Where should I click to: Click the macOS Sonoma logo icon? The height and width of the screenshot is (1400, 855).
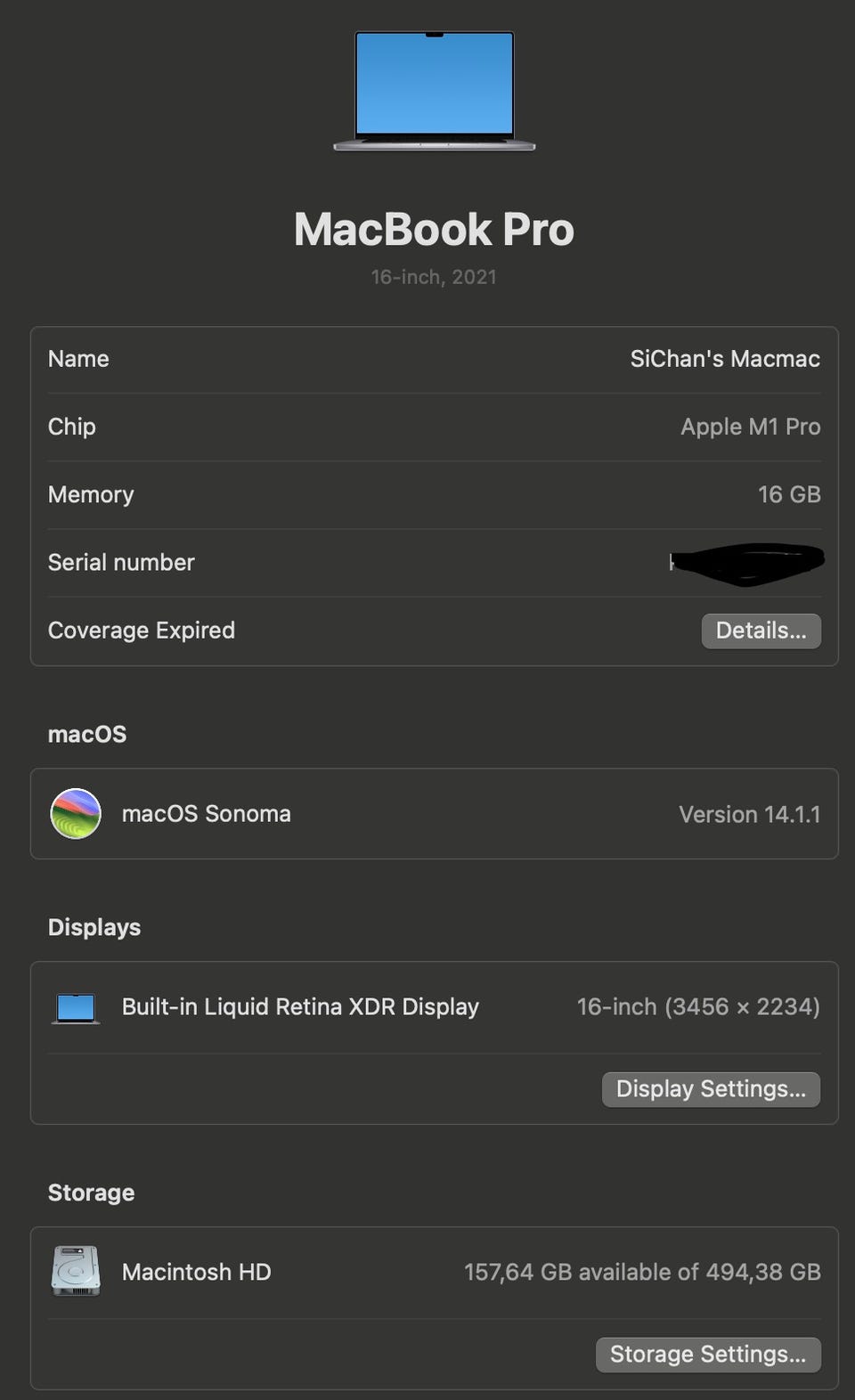[76, 814]
